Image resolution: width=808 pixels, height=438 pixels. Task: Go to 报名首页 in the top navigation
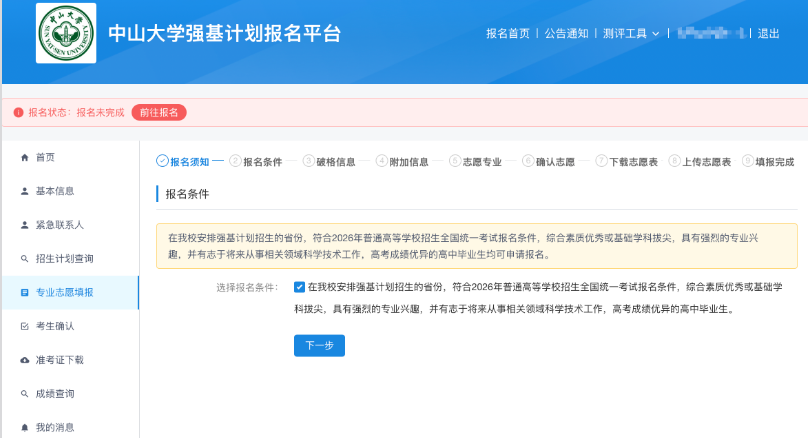[507, 33]
